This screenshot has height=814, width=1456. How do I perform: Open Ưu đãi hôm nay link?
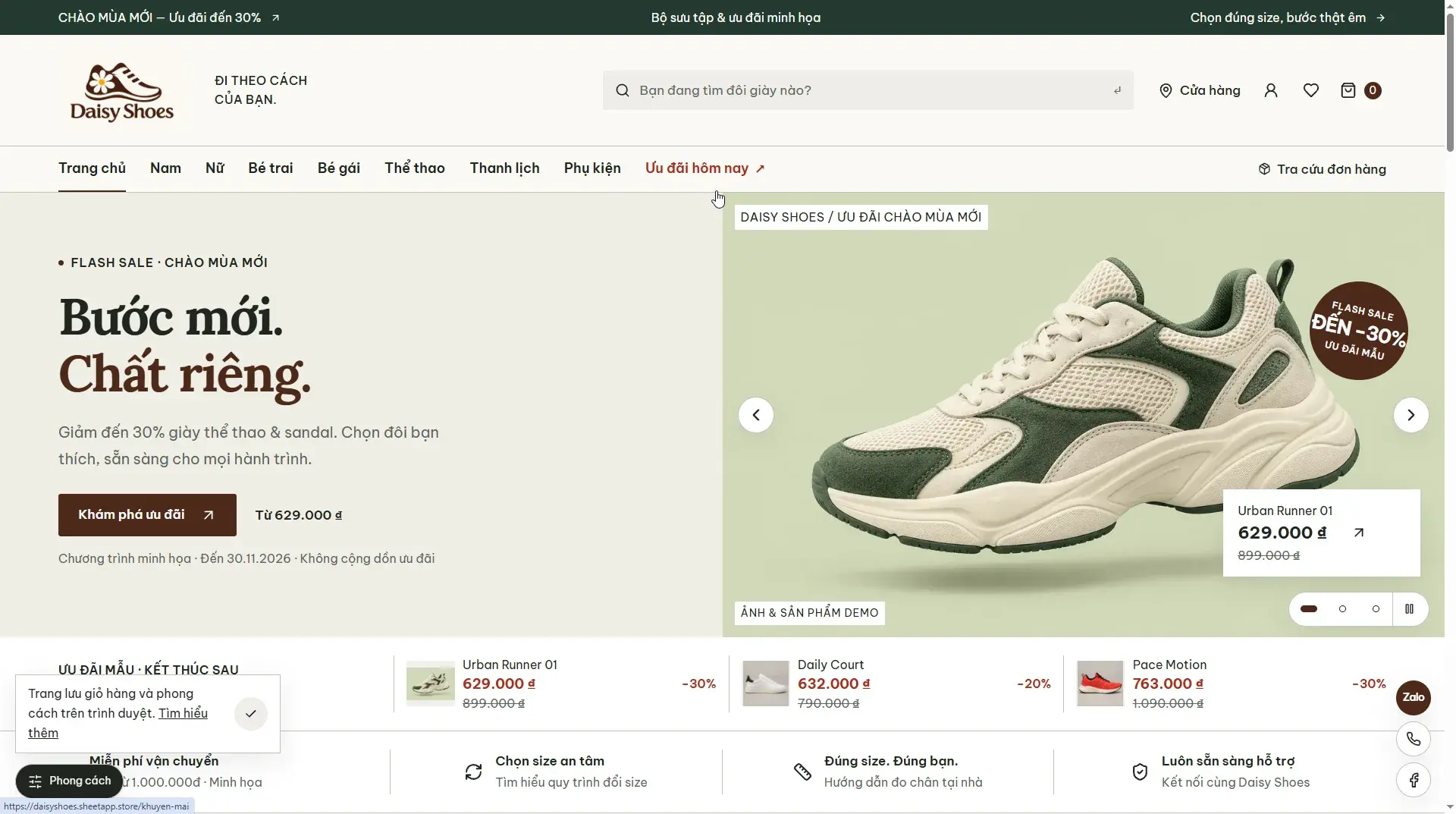(x=705, y=168)
